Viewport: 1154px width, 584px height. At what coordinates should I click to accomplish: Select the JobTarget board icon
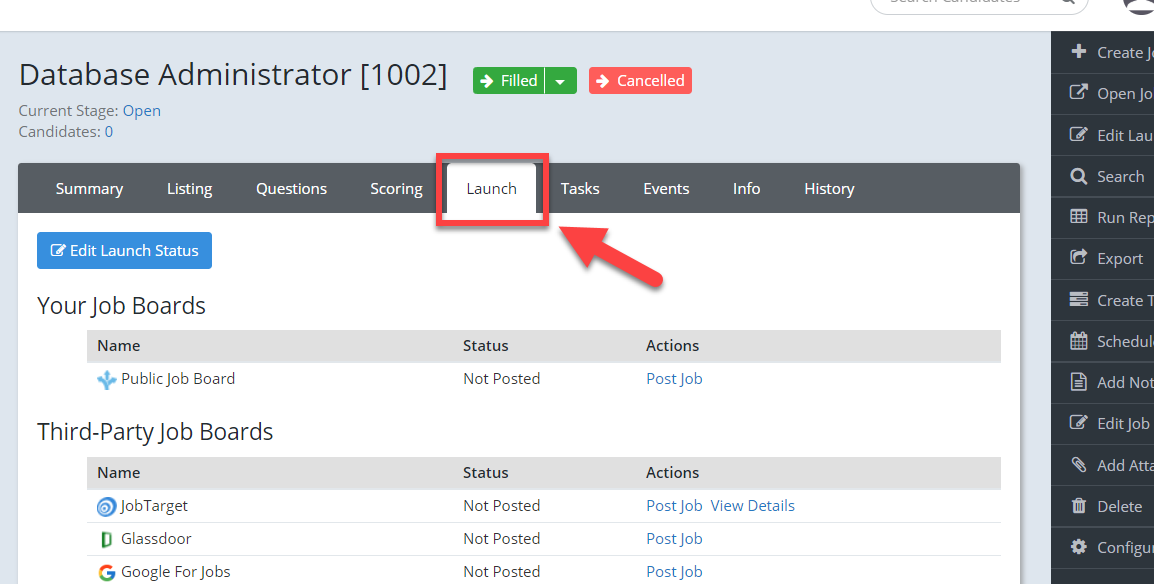pyautogui.click(x=107, y=506)
